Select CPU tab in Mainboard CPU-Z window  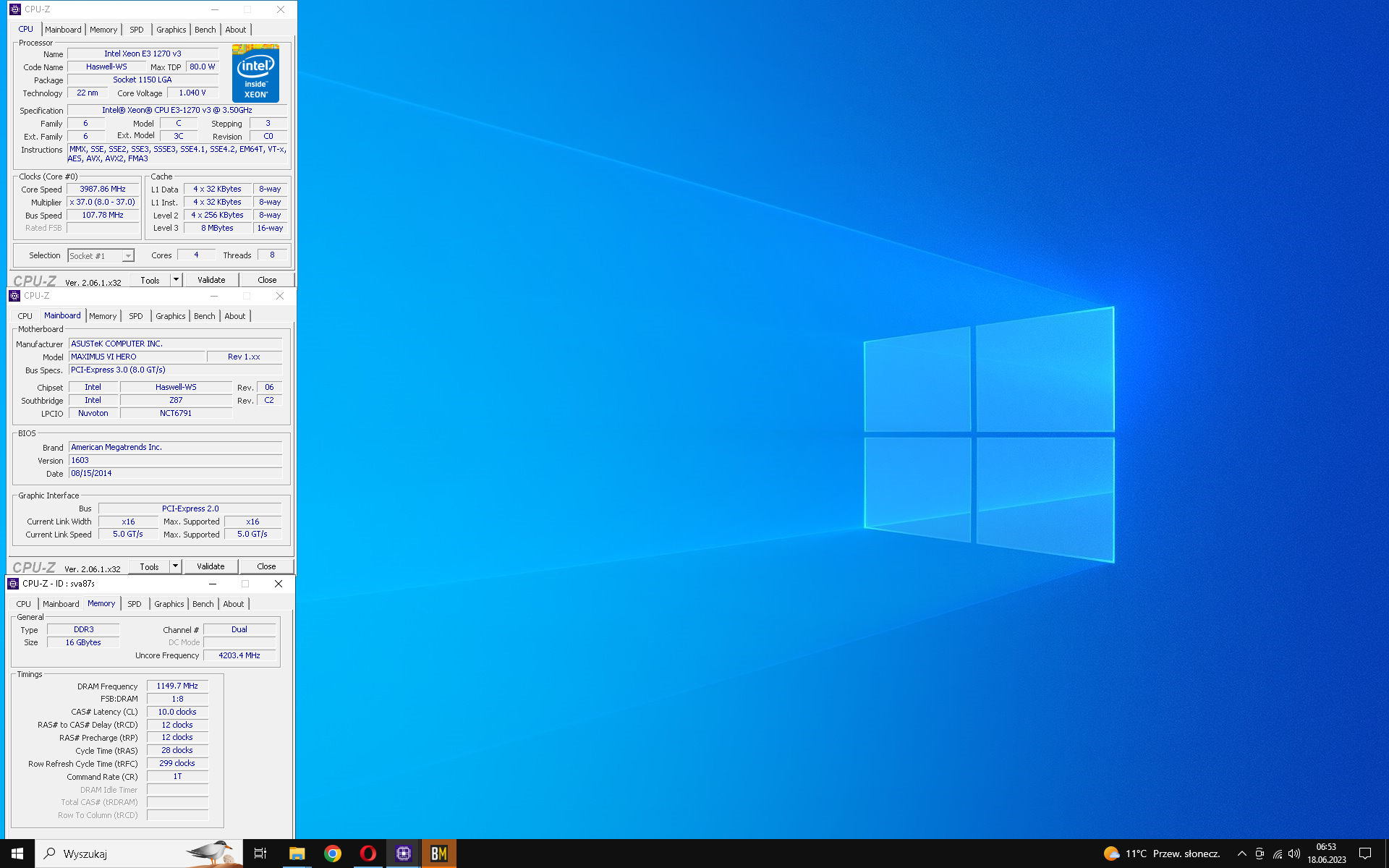click(x=25, y=316)
